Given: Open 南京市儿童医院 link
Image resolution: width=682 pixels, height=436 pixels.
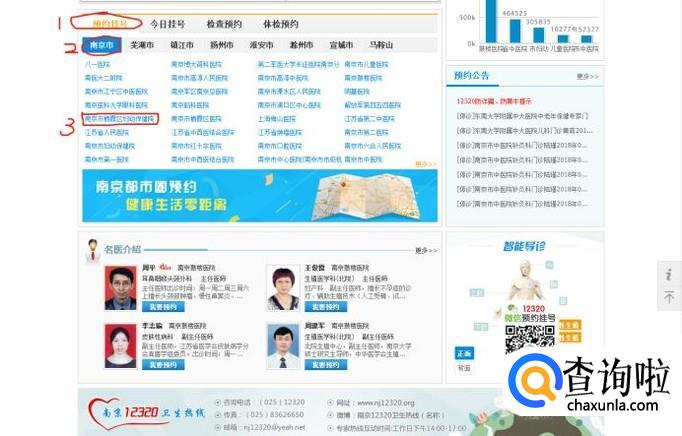Looking at the screenshot, I should point(366,64).
